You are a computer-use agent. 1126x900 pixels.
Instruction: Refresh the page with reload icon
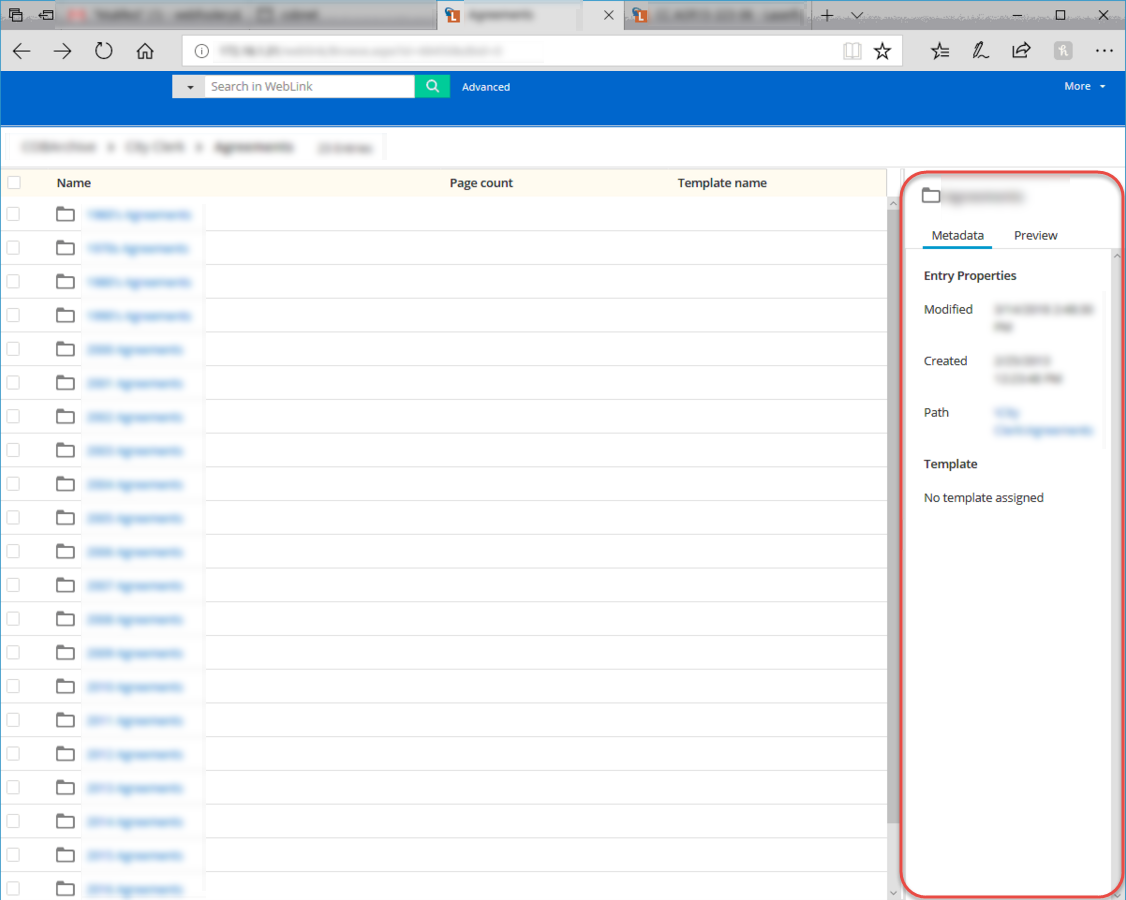pyautogui.click(x=104, y=51)
